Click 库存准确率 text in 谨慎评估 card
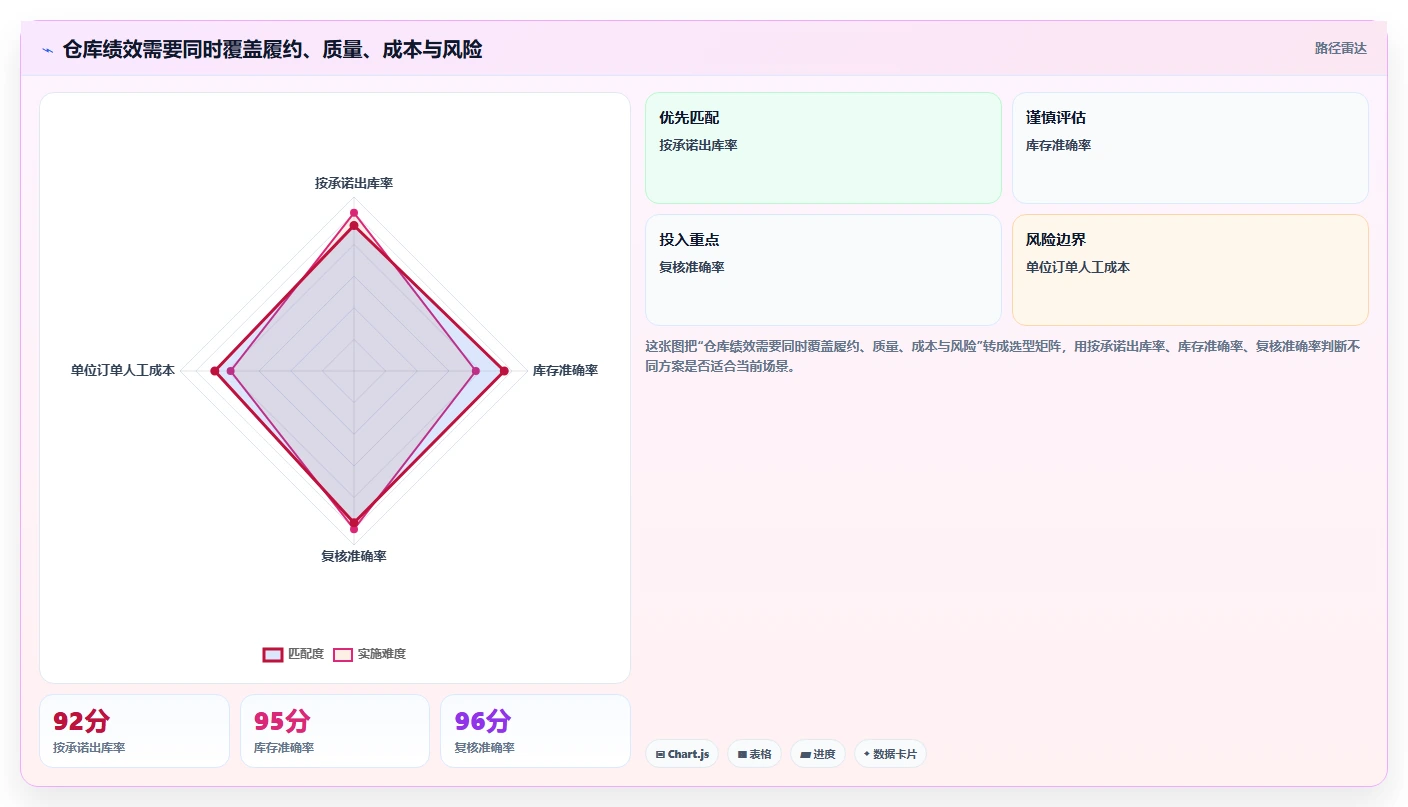The height and width of the screenshot is (807, 1408). [x=1059, y=145]
